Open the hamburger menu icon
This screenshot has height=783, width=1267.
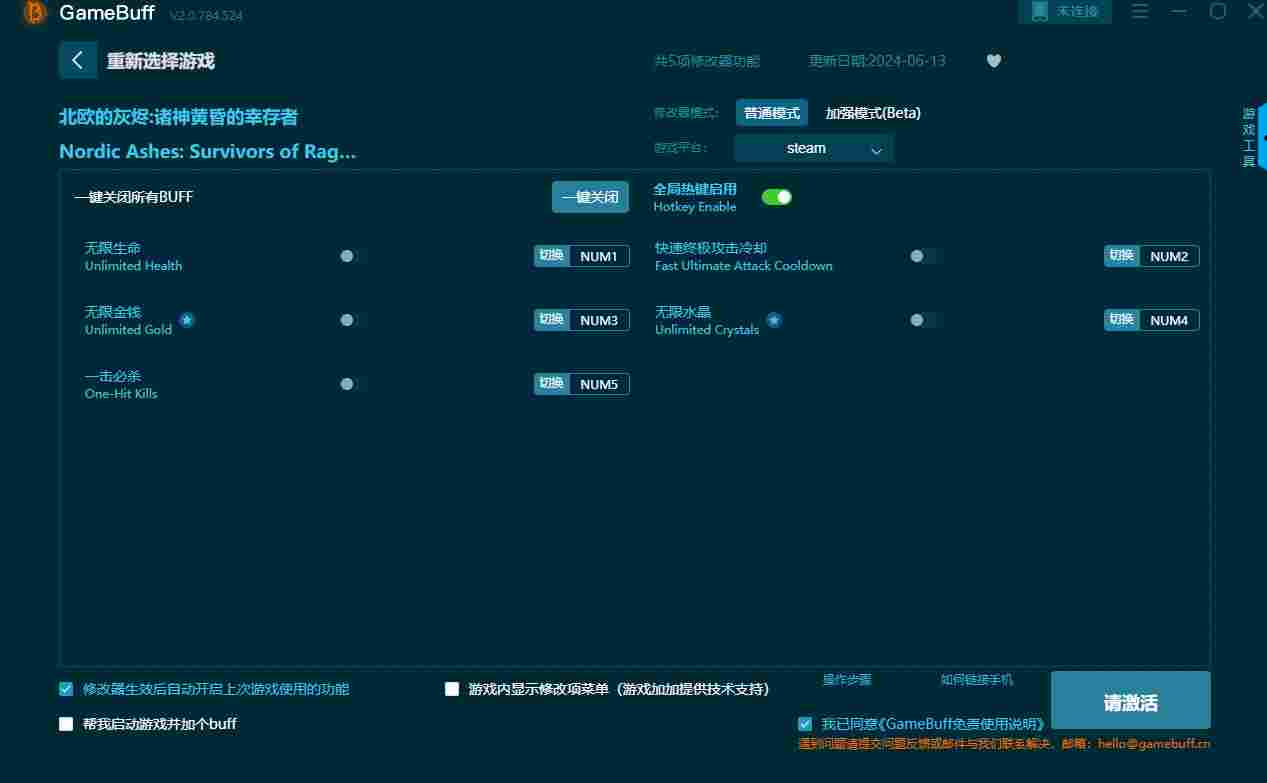[x=1140, y=11]
